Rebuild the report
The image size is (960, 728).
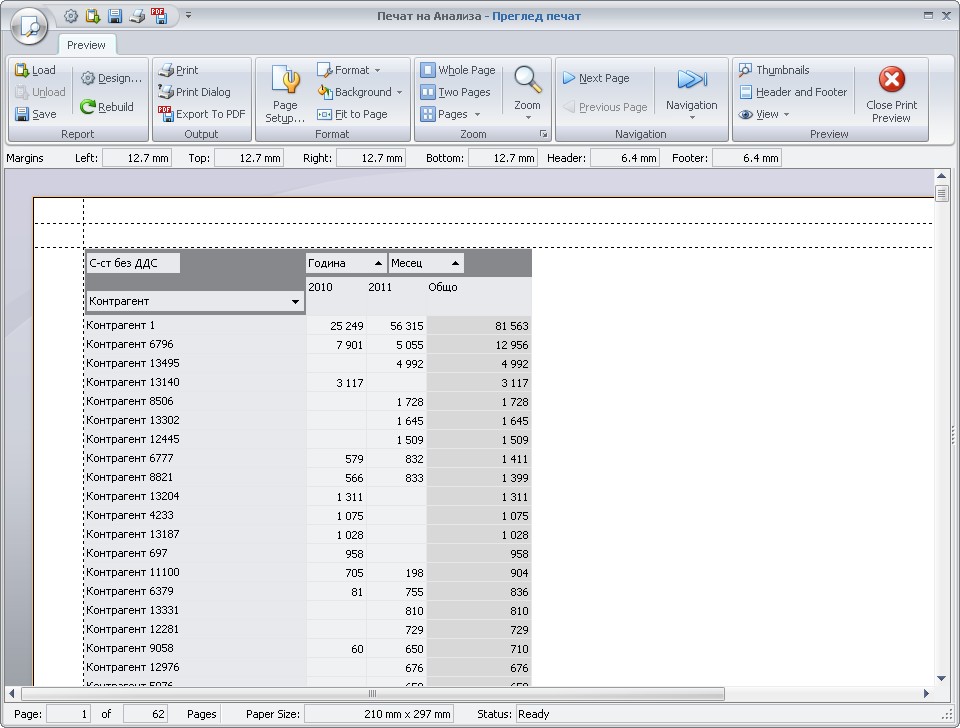click(107, 107)
